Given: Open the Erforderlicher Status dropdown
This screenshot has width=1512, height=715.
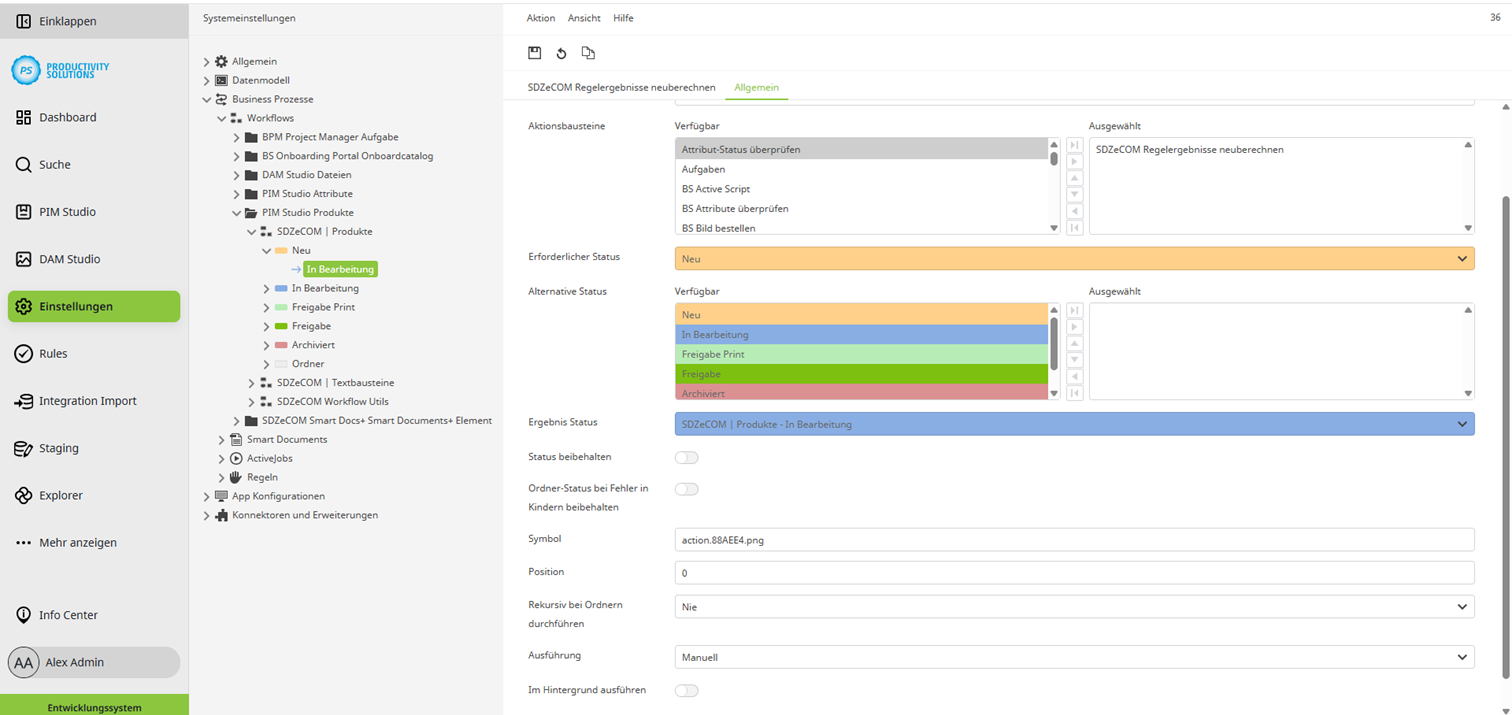Looking at the screenshot, I should [1073, 259].
